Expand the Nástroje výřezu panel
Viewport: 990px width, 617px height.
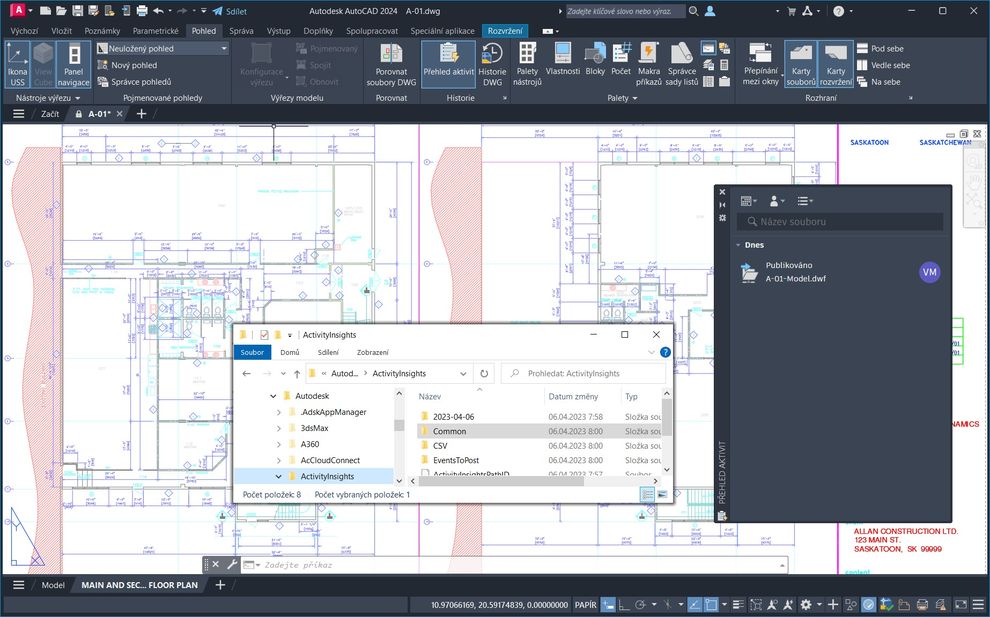click(x=48, y=98)
